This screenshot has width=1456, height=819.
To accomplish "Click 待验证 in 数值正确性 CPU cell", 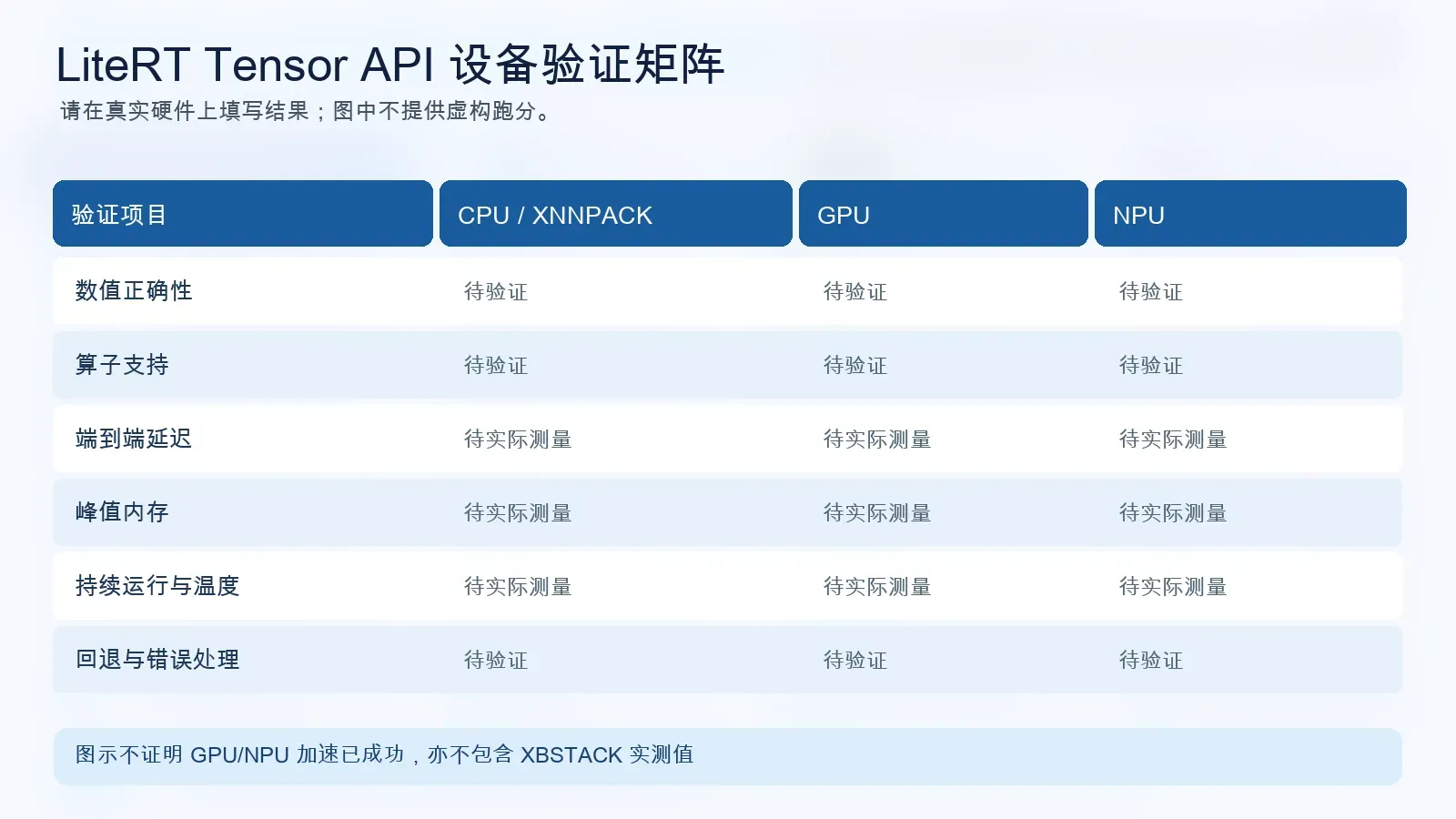I will (496, 292).
